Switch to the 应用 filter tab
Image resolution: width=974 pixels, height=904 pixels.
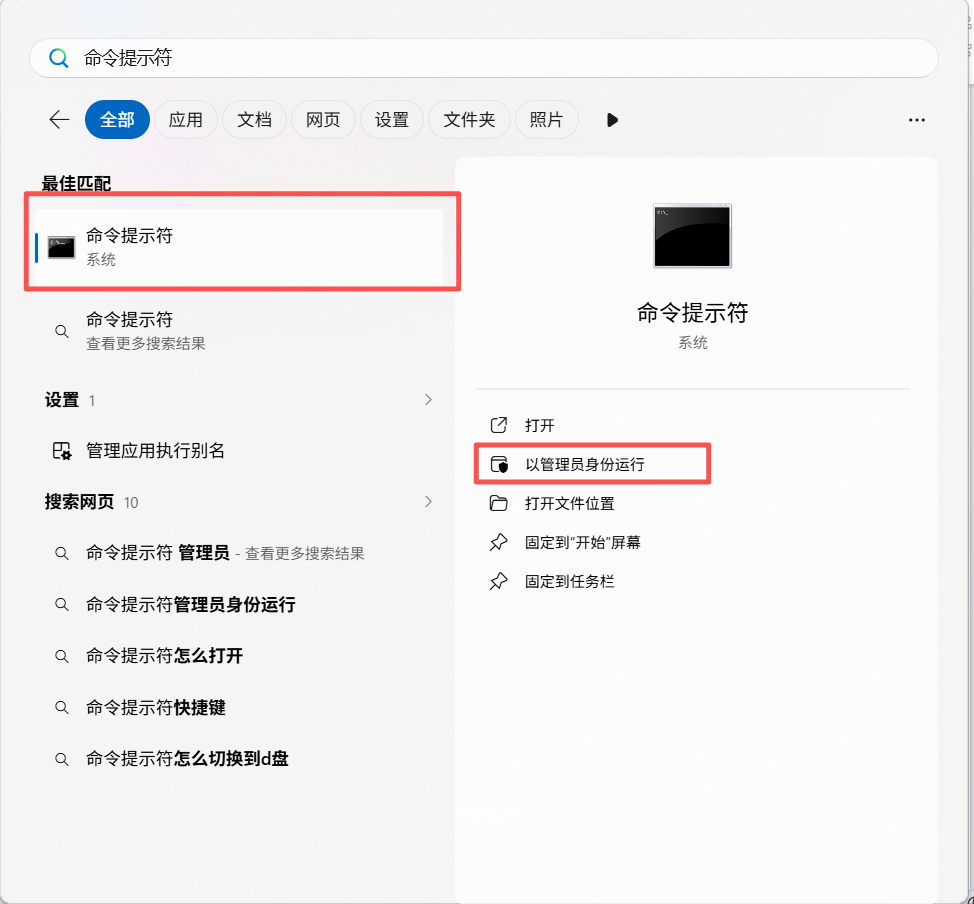point(185,120)
